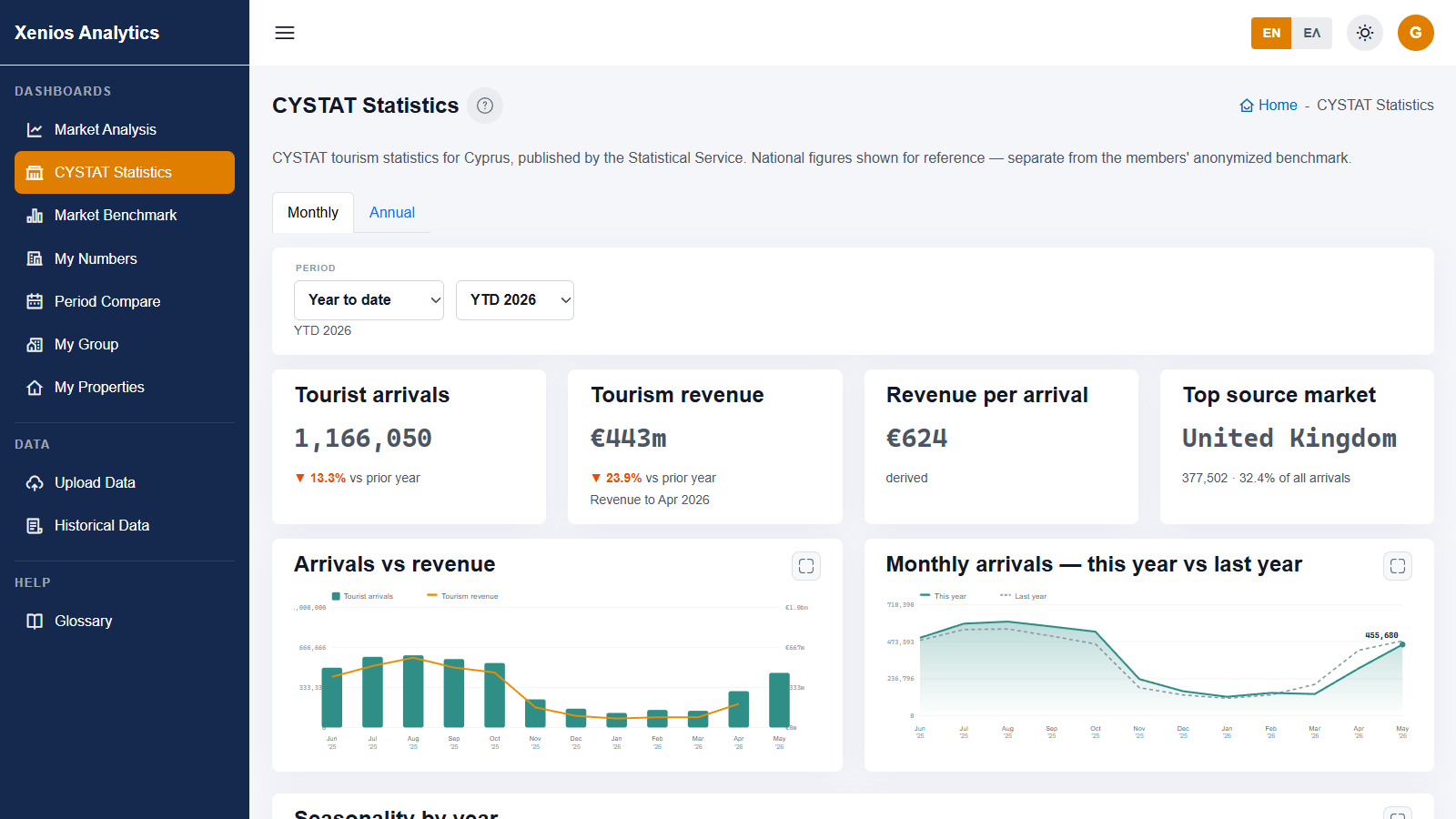Screen dimensions: 1456x819
Task: Click the CYSTAT Statistics breadcrumb text
Action: pos(1375,106)
